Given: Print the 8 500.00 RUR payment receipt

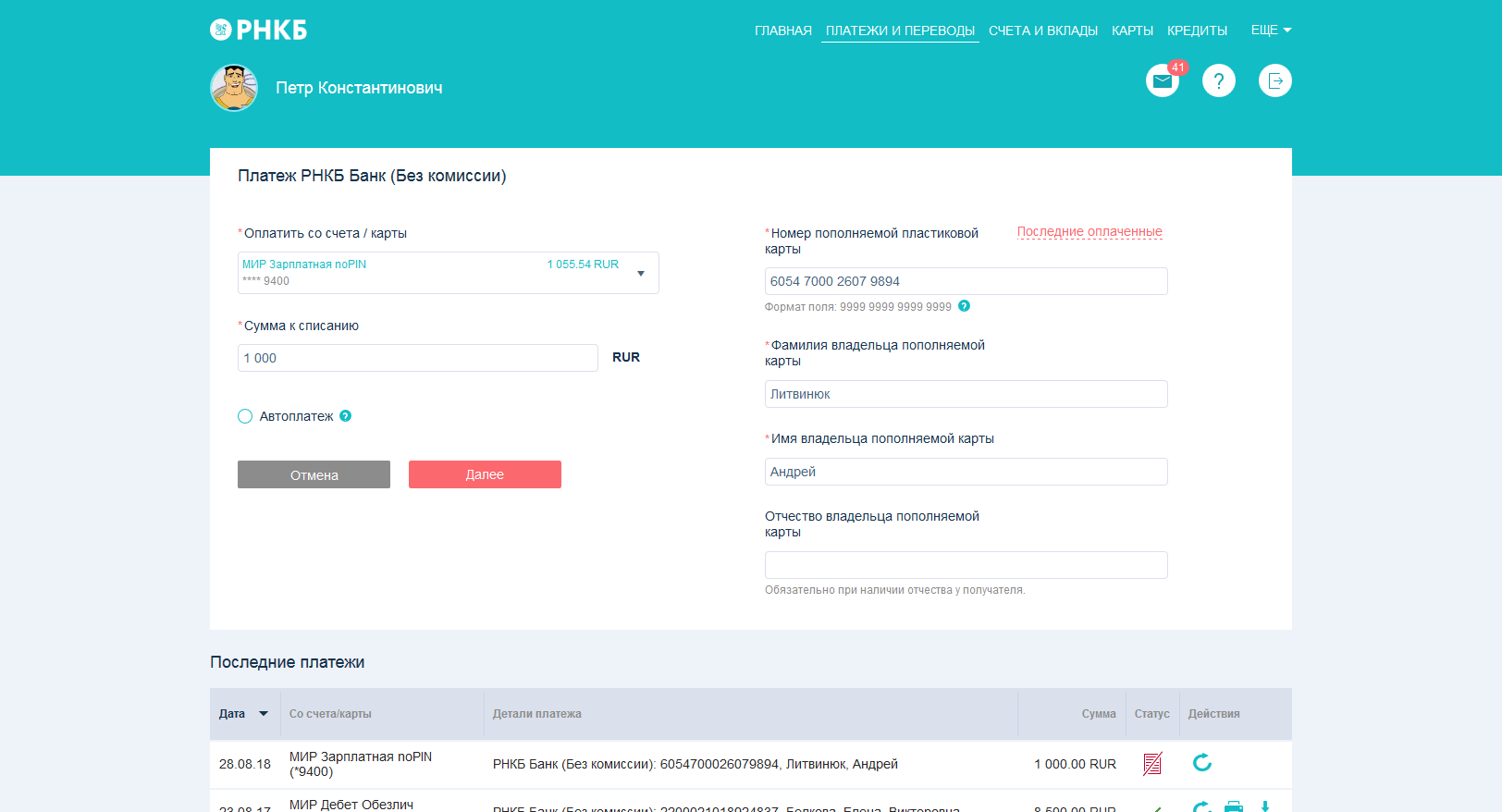Looking at the screenshot, I should click(x=1234, y=807).
